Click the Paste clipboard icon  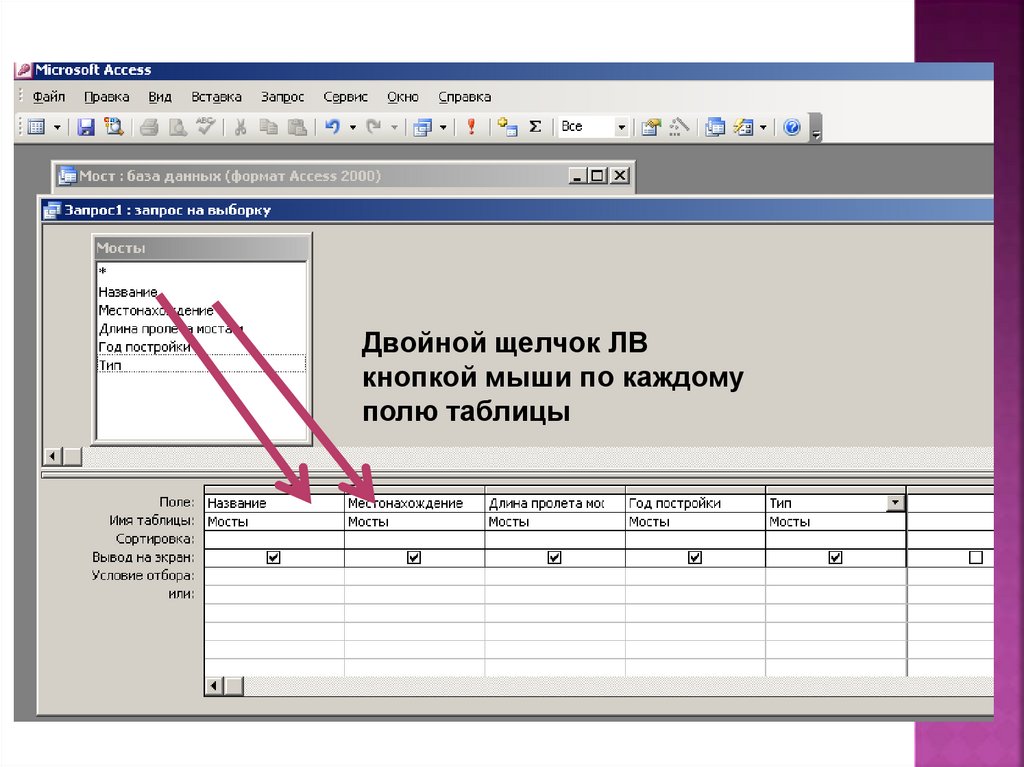[x=297, y=127]
